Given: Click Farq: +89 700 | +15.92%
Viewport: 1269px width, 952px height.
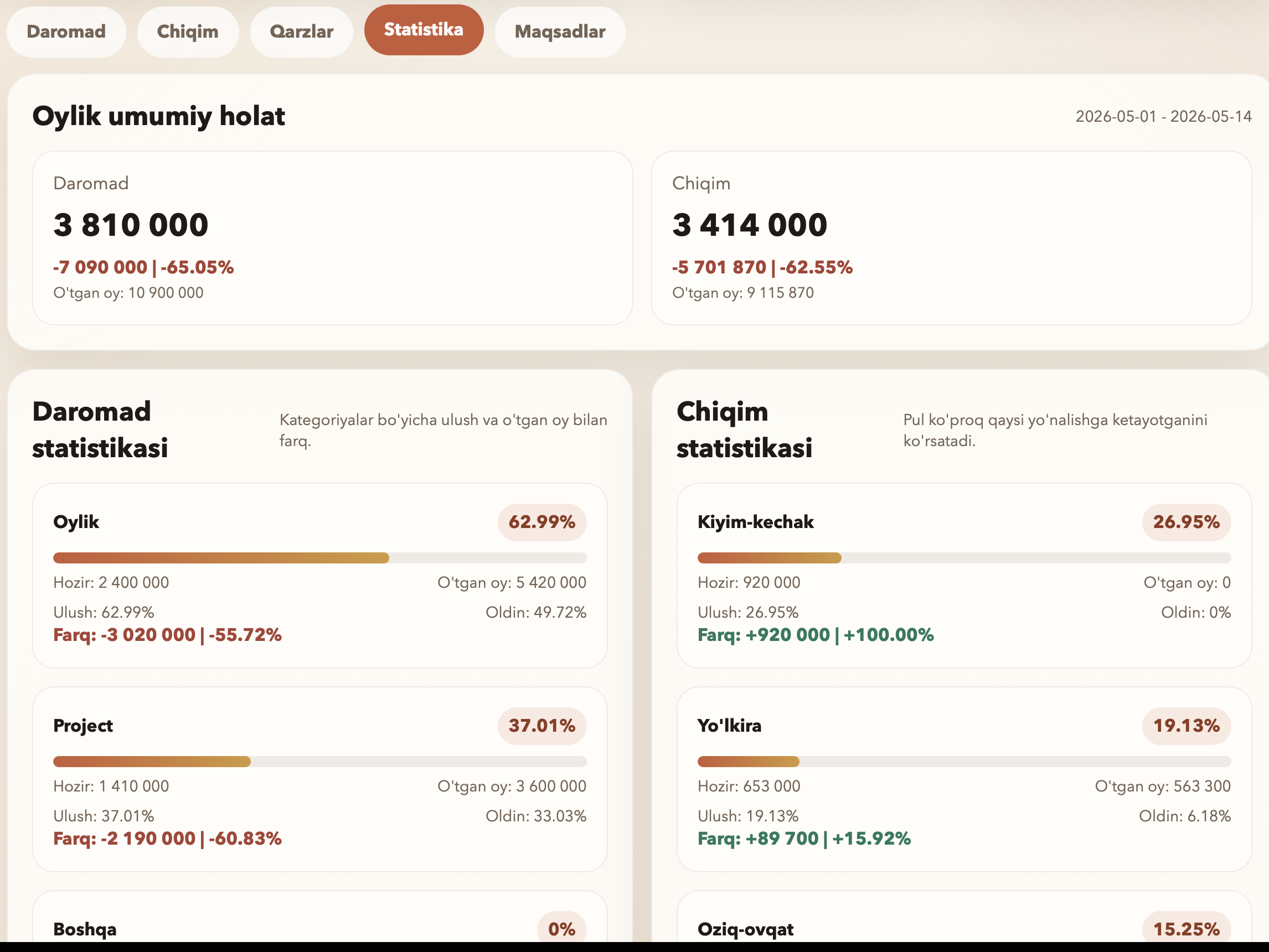Looking at the screenshot, I should tap(804, 839).
